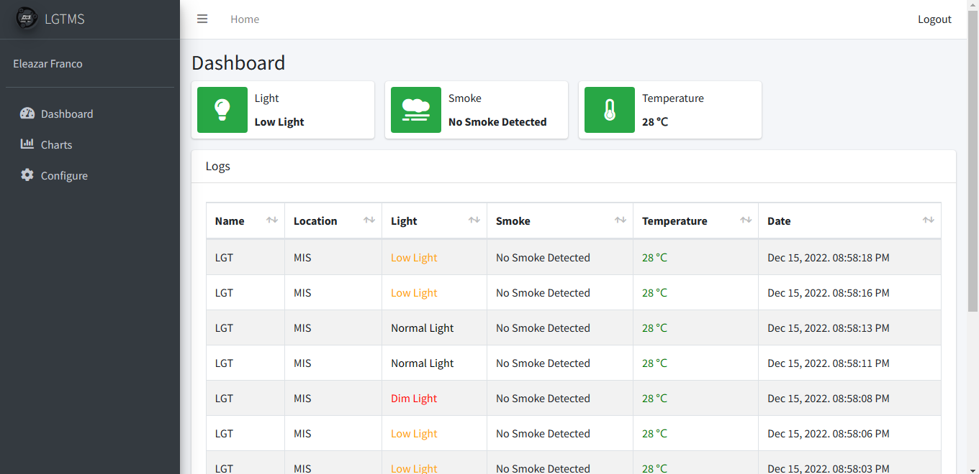The image size is (979, 474).
Task: Sort table by Name column arrows
Action: pos(272,220)
